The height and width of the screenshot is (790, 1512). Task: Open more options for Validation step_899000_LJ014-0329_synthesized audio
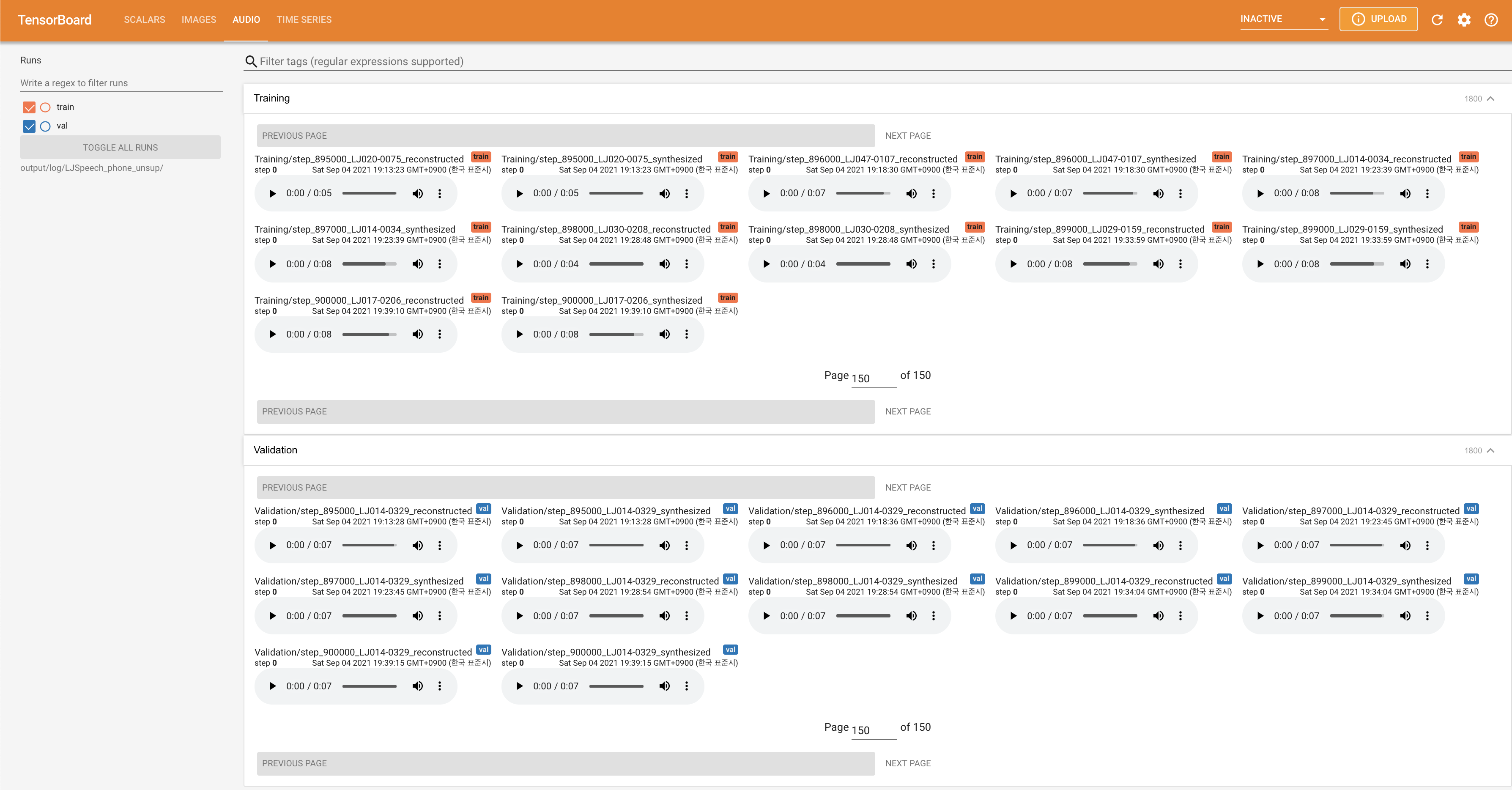(1427, 616)
